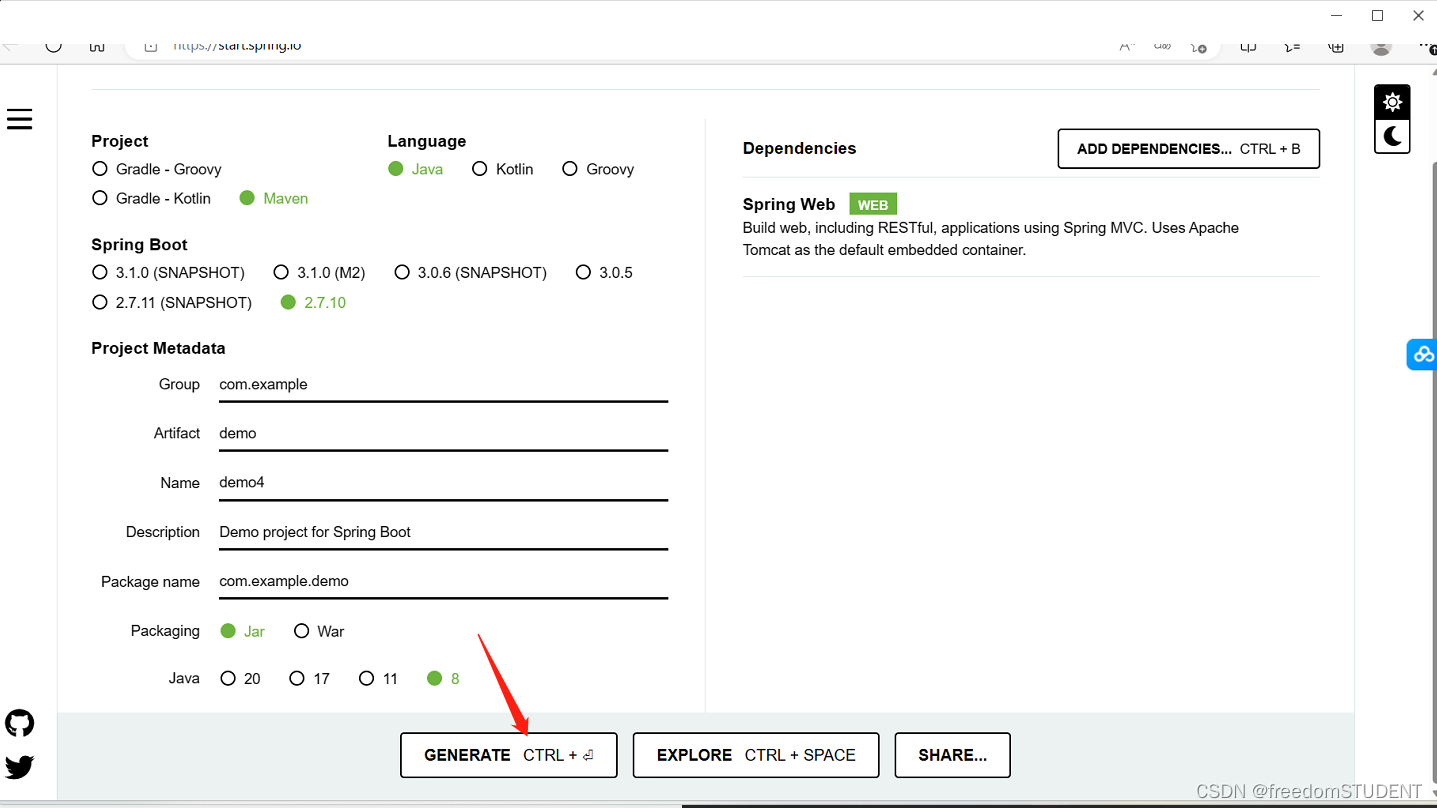Open ADD DEPENDENCIES dialog

[x=1189, y=149]
